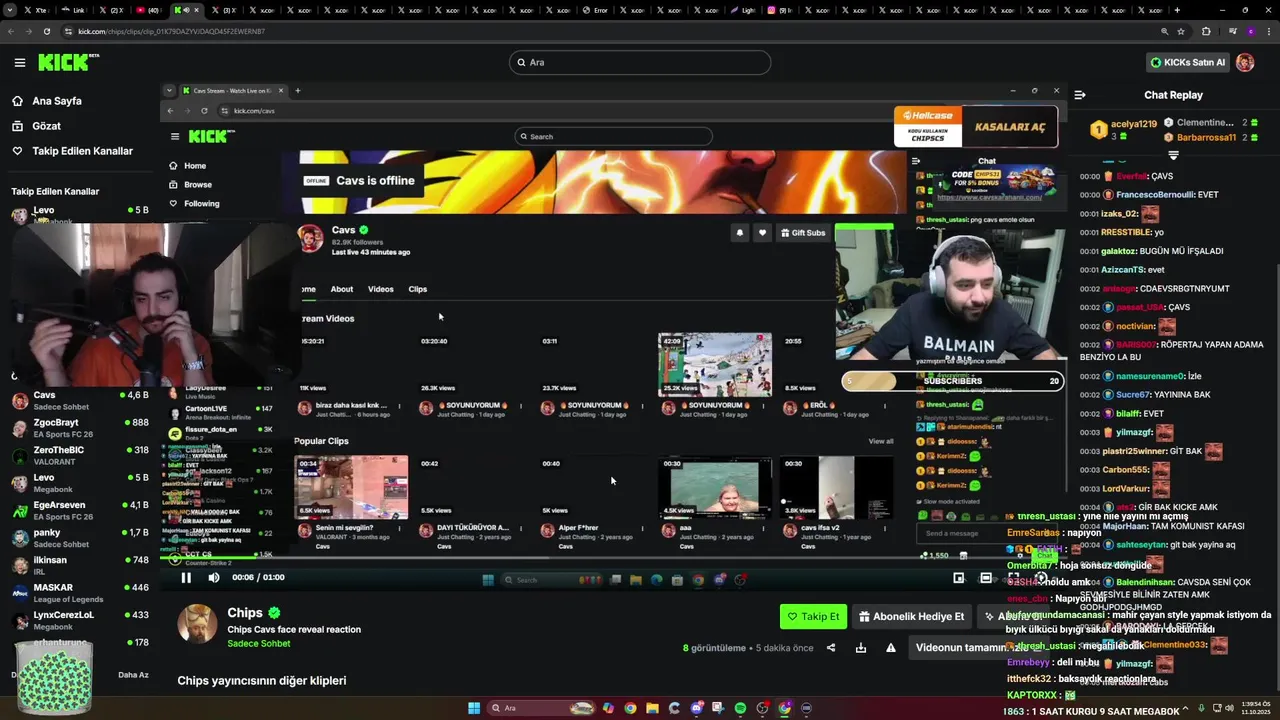
Task: Report the clip with the warning icon
Action: [x=890, y=648]
